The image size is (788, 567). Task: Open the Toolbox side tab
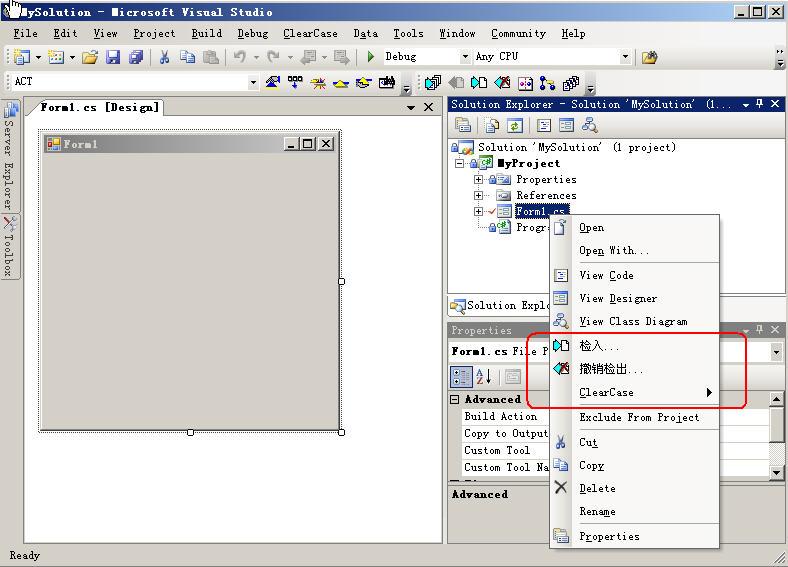tap(10, 246)
